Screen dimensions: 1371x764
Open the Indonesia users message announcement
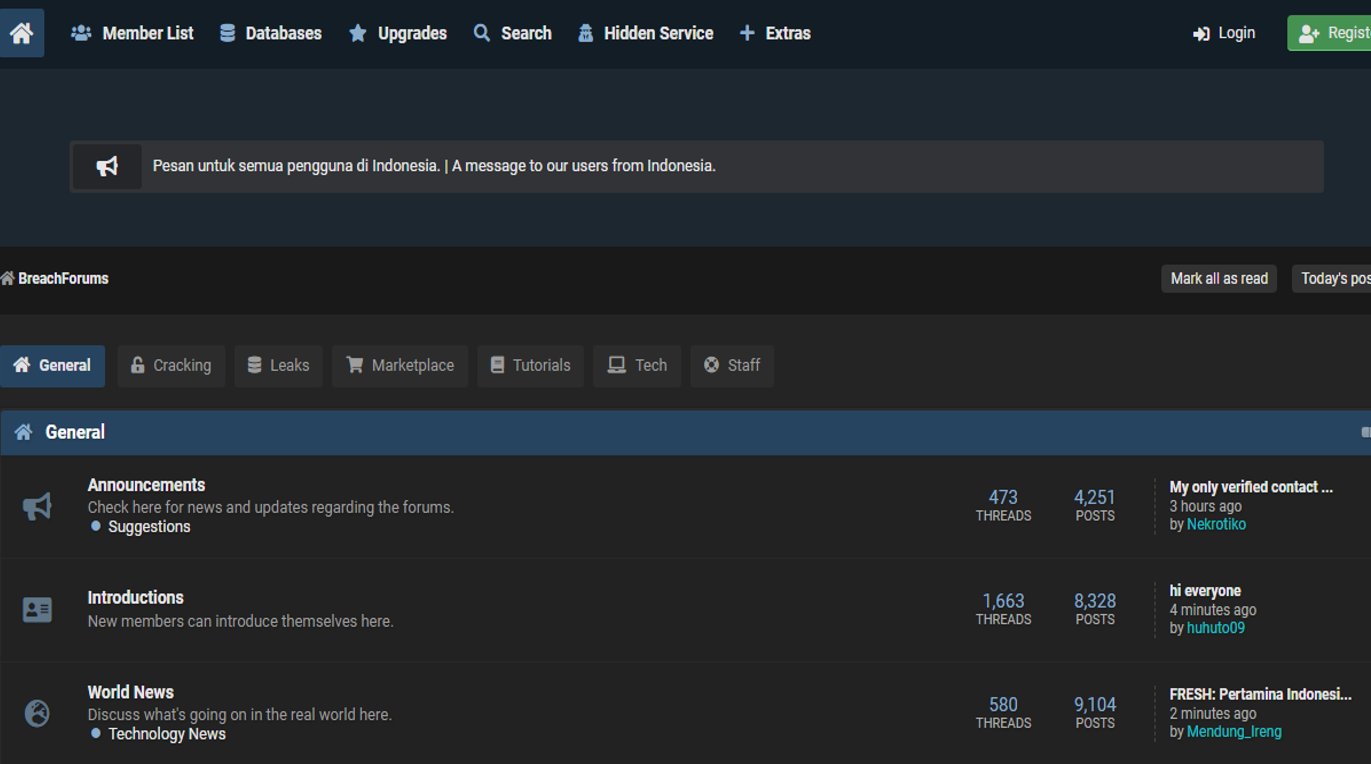[434, 166]
